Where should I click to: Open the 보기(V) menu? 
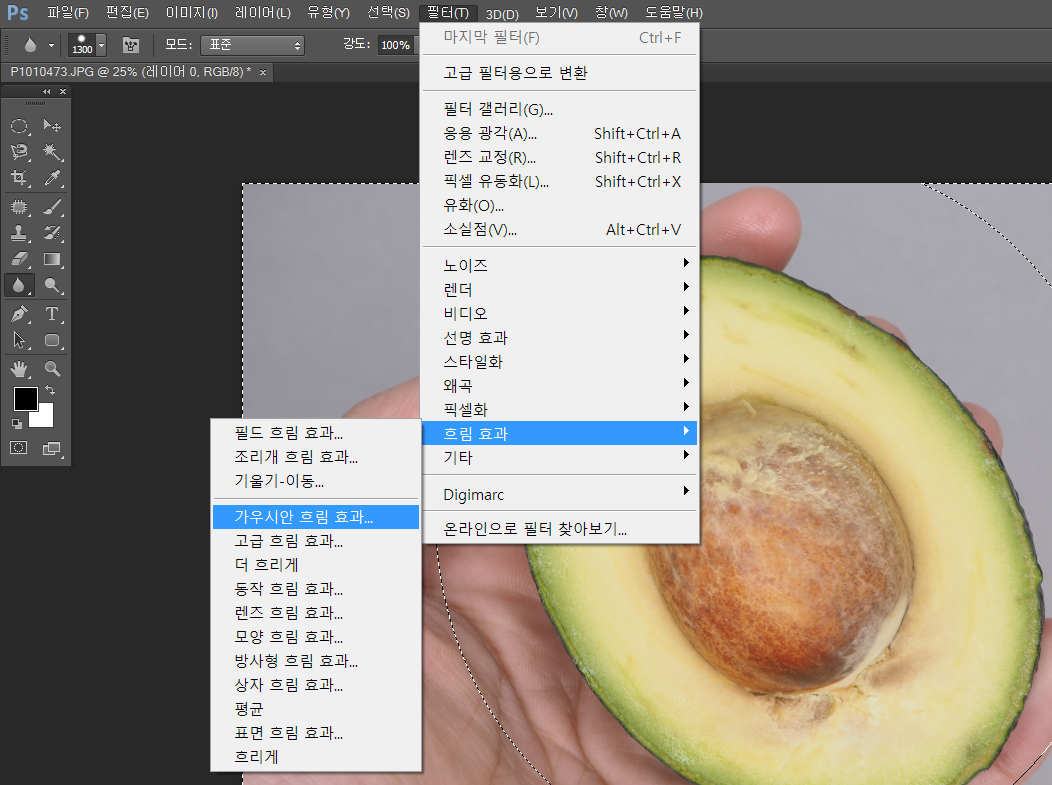pyautogui.click(x=557, y=13)
